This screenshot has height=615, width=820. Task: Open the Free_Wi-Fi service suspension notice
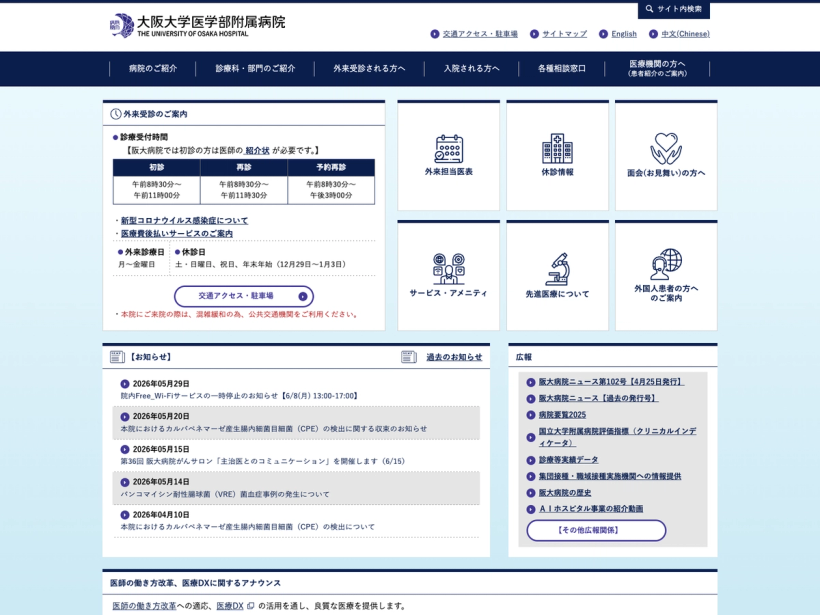241,396
